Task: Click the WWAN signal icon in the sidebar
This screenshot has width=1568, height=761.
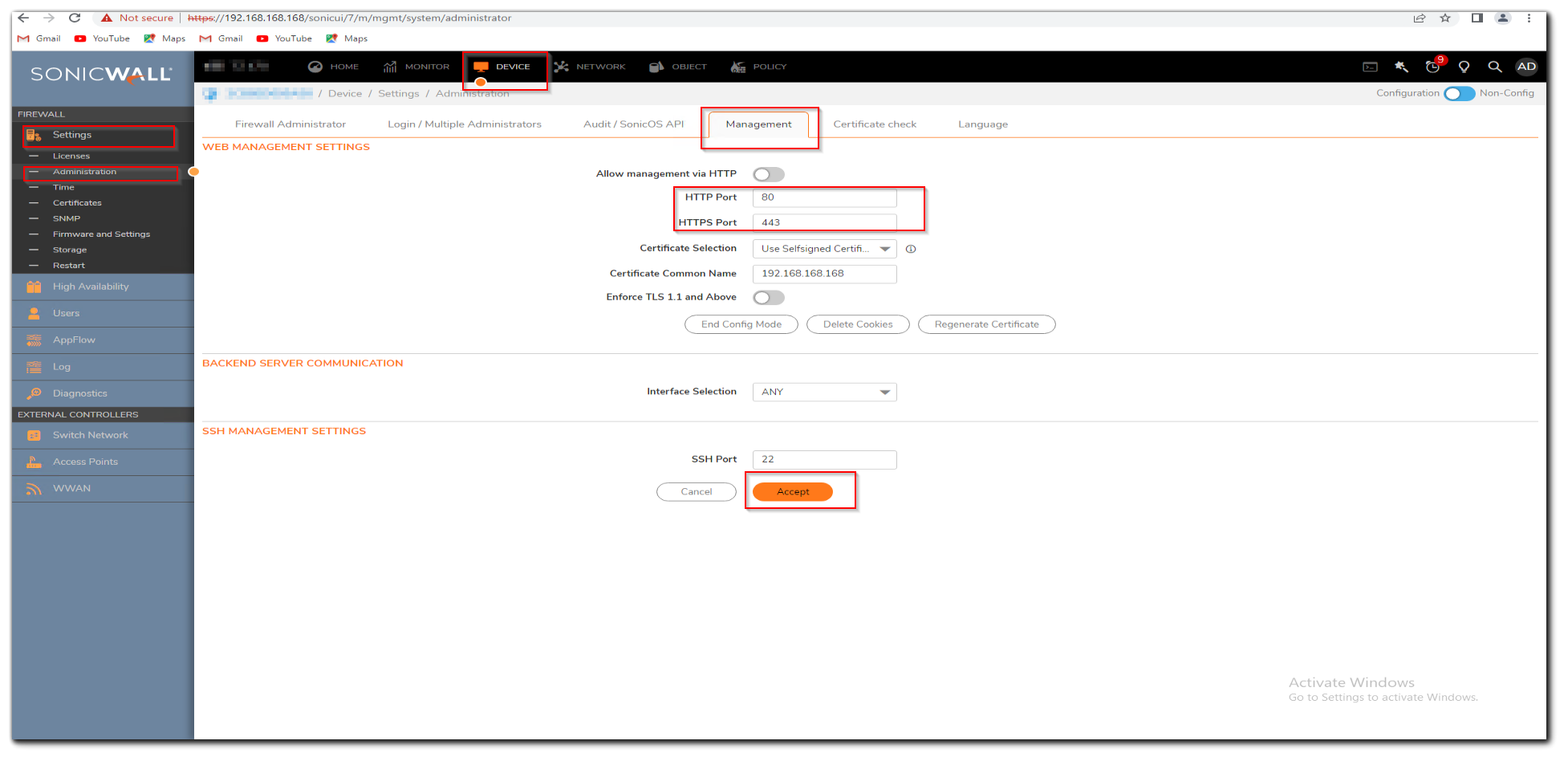Action: point(34,488)
